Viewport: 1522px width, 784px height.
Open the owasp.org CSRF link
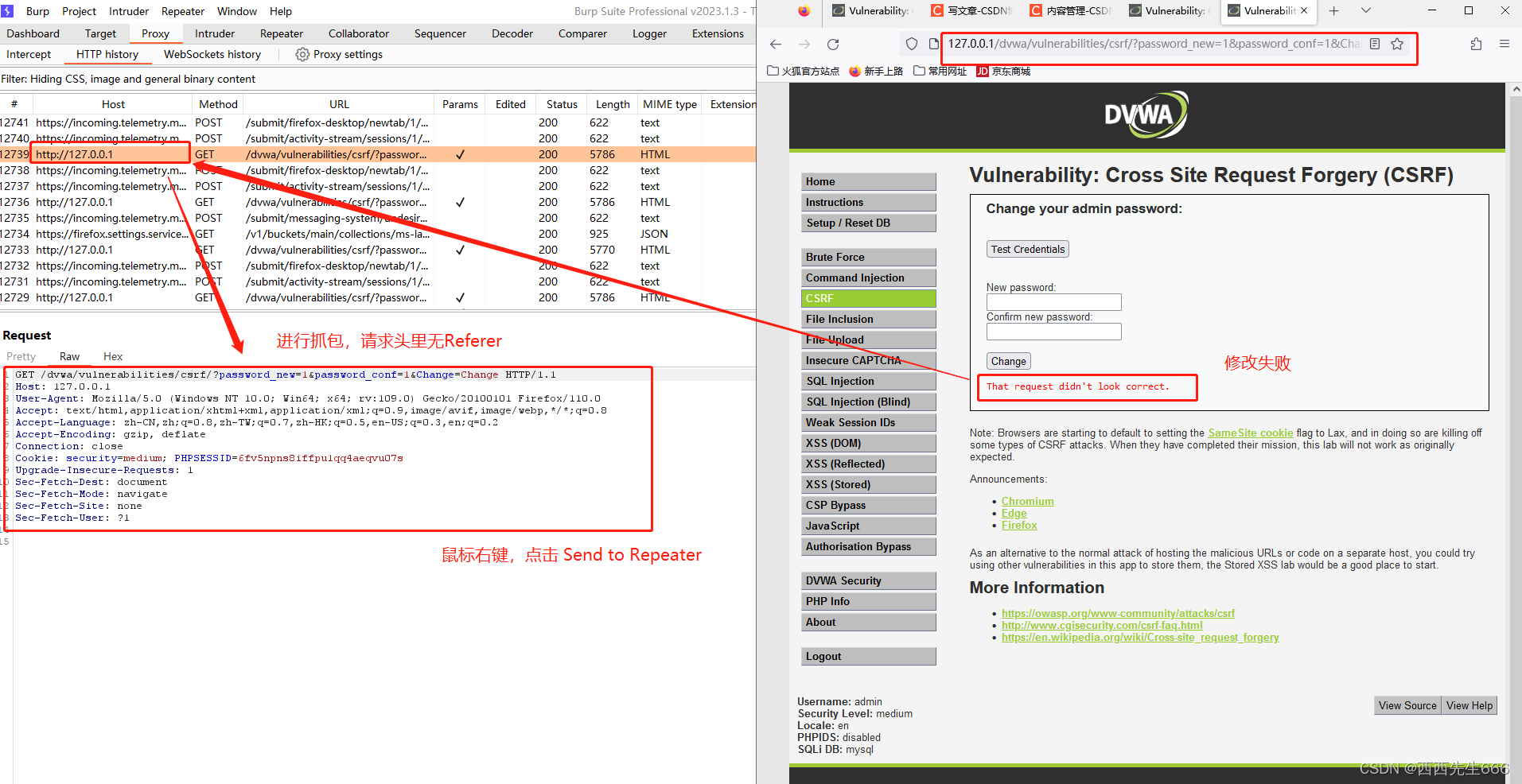coord(1118,614)
